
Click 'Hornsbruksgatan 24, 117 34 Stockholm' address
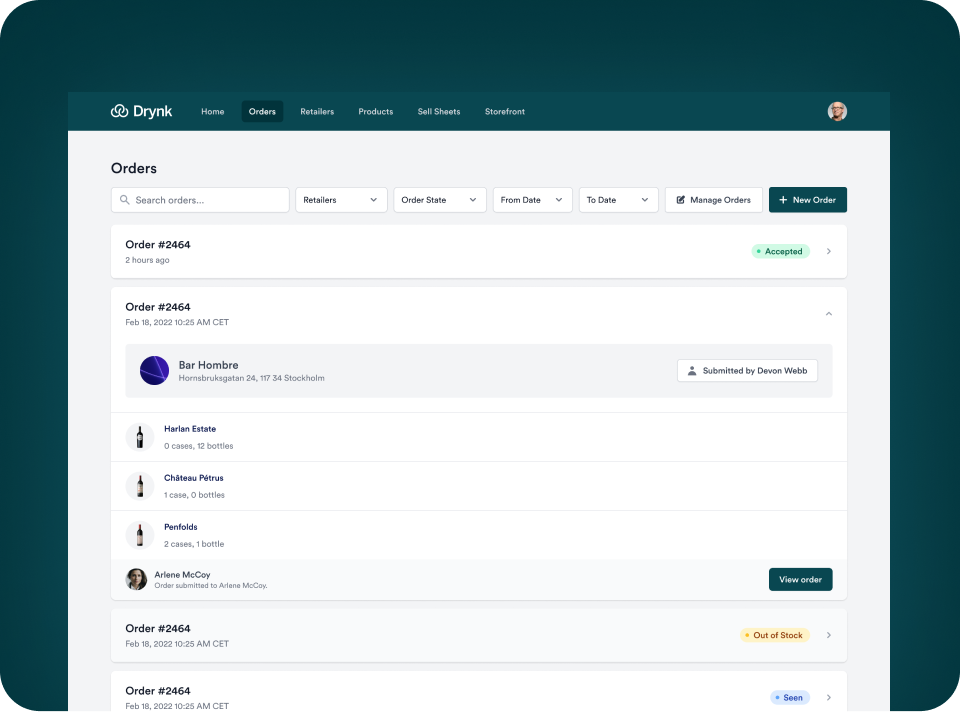tap(252, 378)
